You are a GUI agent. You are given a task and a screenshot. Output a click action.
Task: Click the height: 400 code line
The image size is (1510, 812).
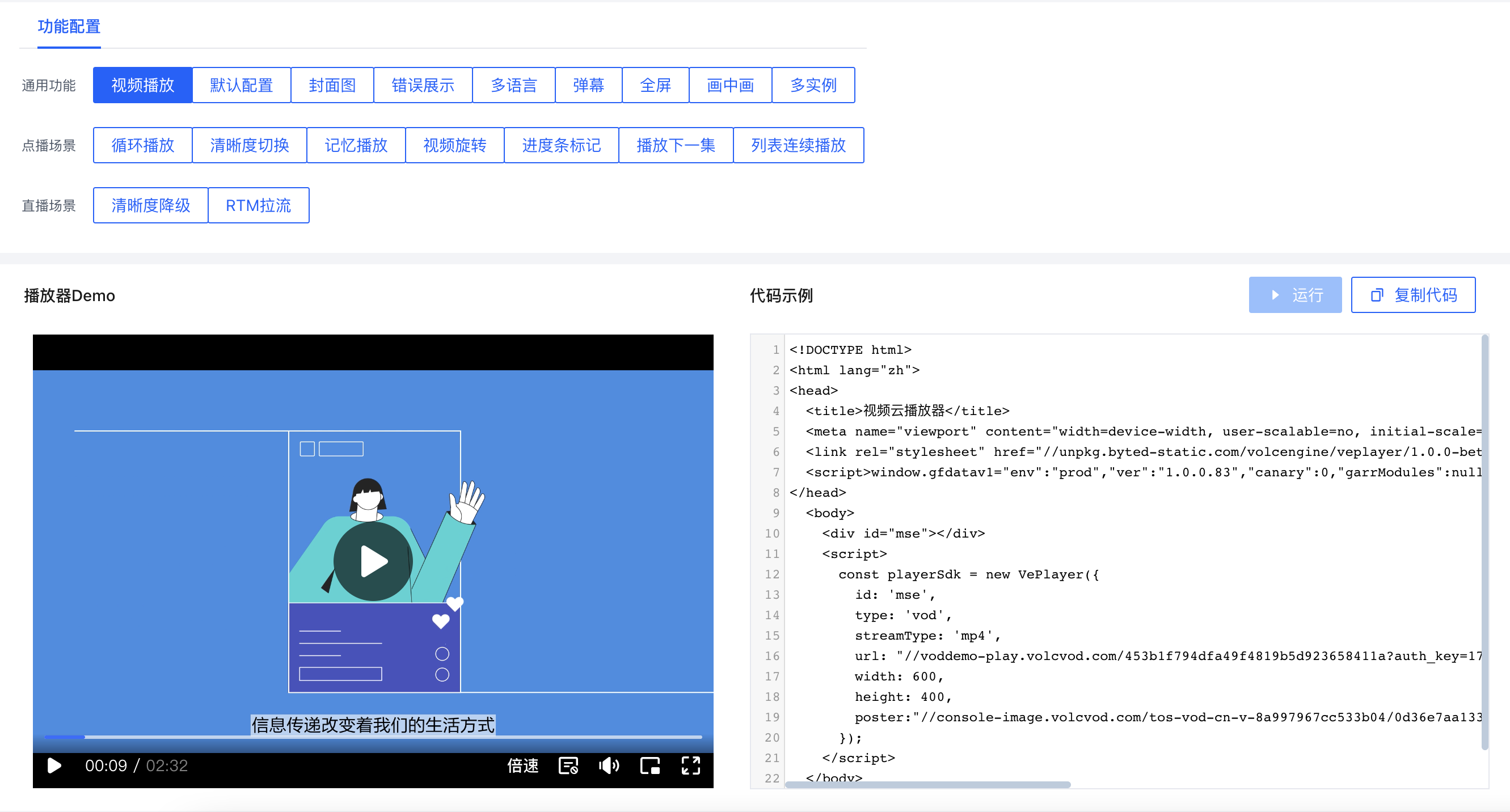click(902, 696)
